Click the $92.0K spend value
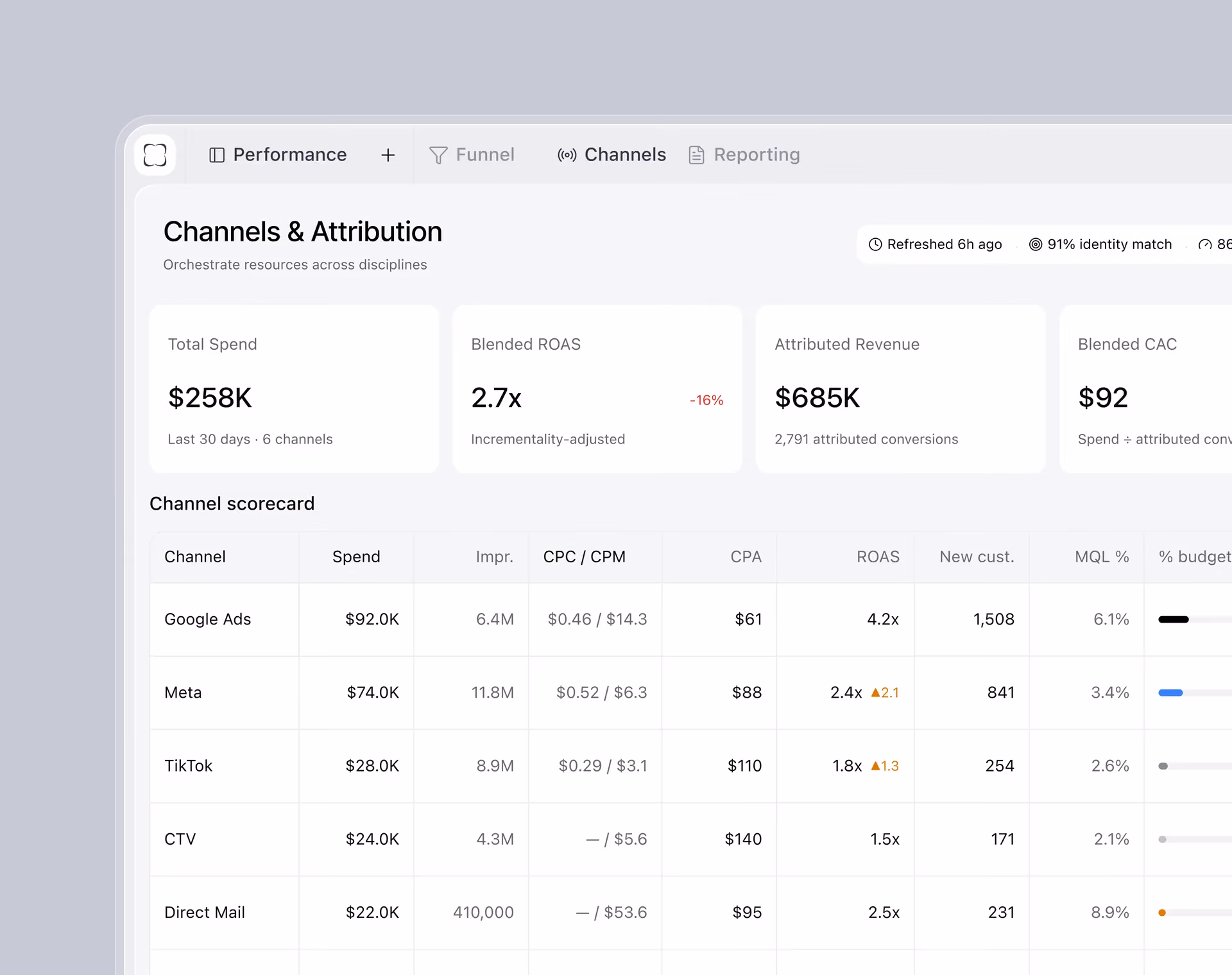 tap(372, 619)
